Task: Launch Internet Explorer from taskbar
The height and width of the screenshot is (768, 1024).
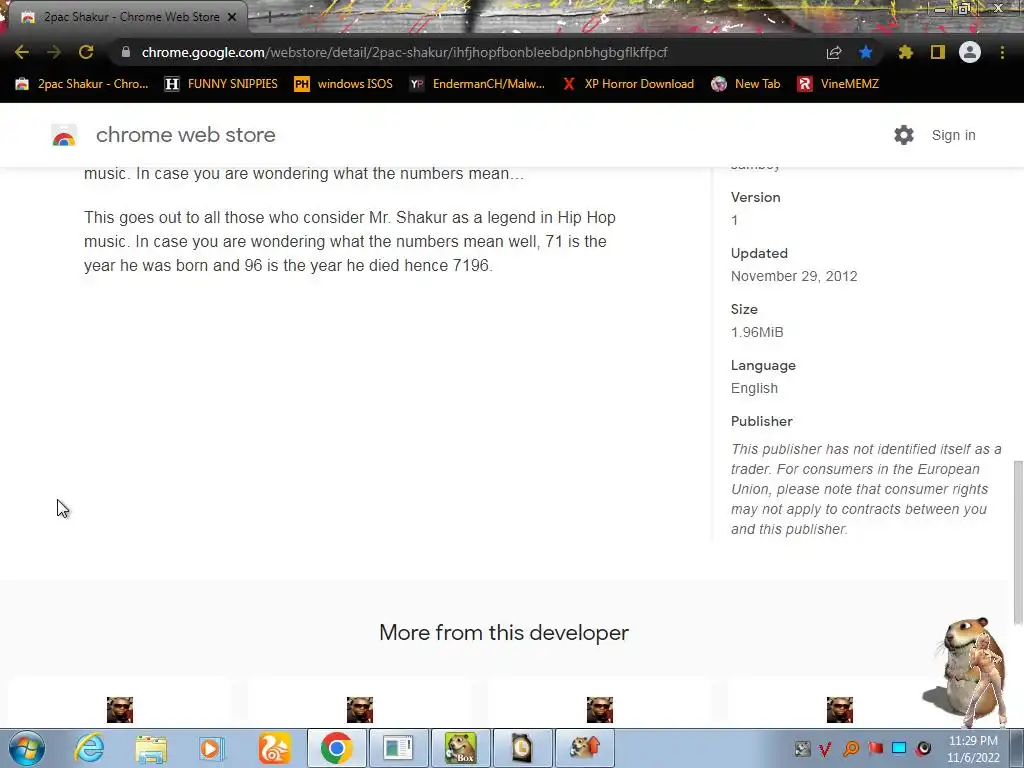Action: click(x=89, y=748)
